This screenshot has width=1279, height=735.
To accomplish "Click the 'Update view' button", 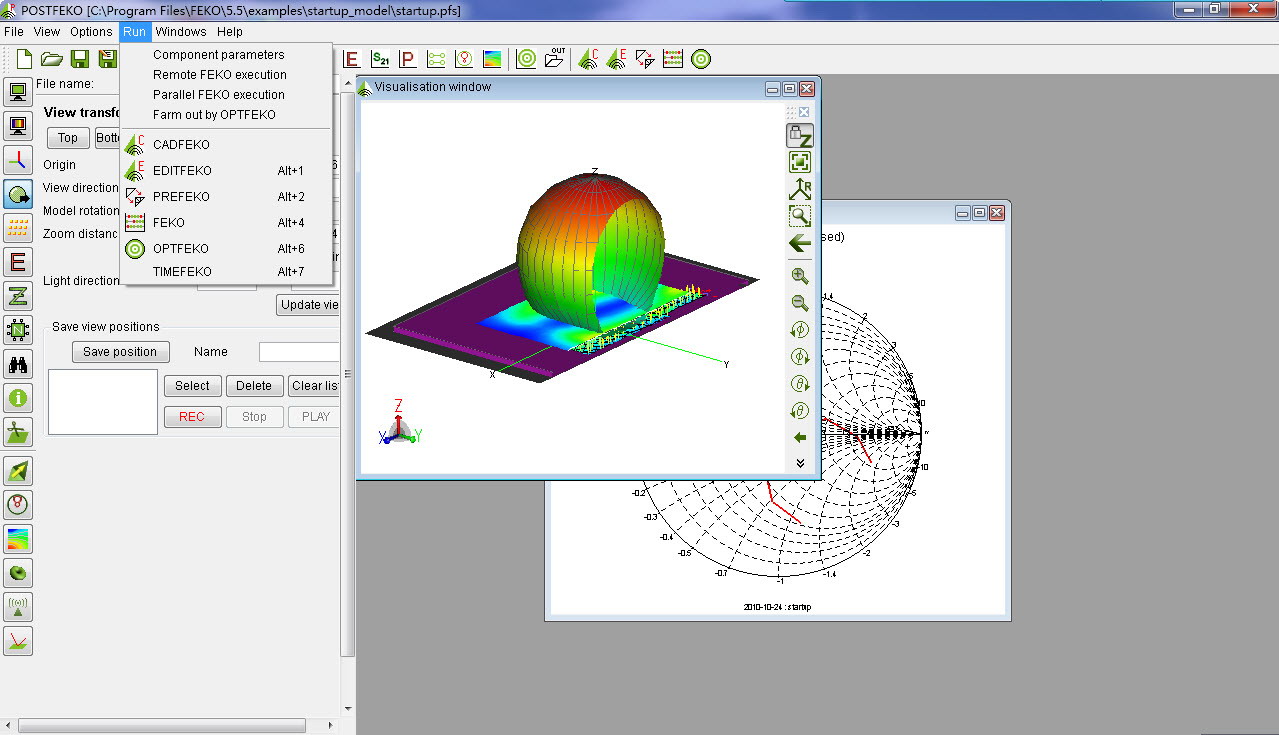I will click(x=308, y=305).
